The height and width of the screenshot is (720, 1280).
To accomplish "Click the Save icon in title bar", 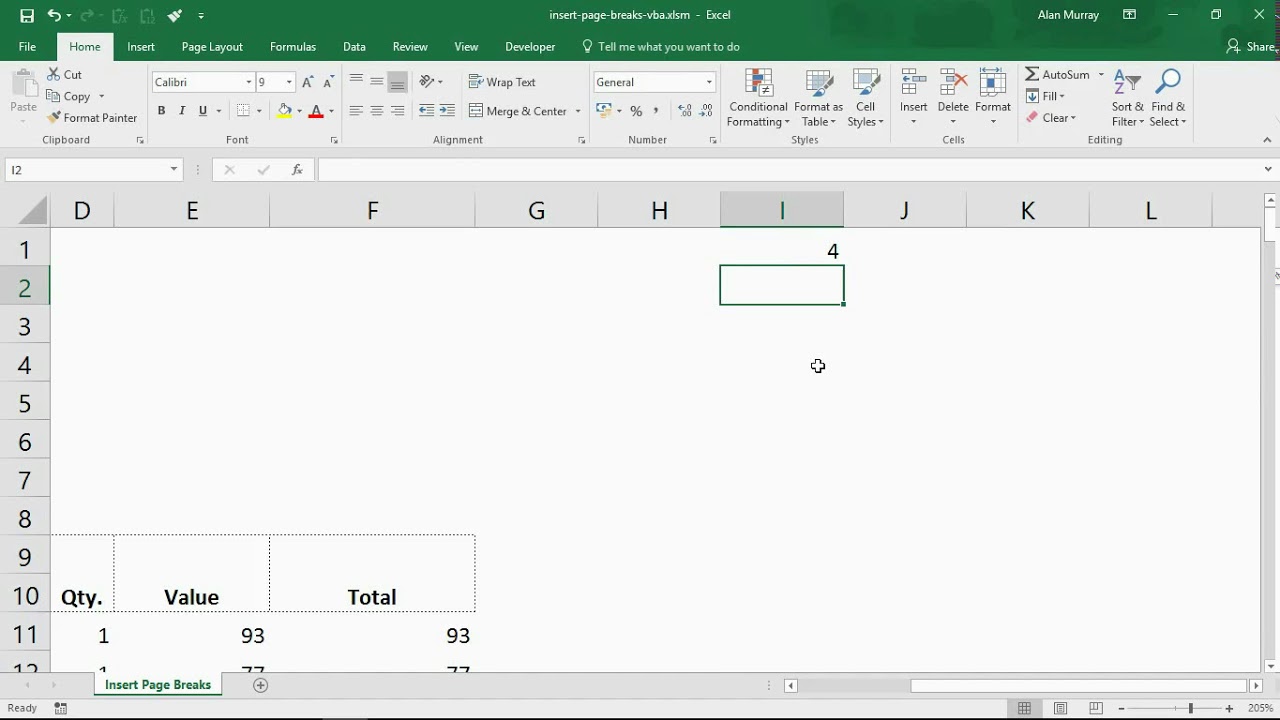I will [x=27, y=15].
